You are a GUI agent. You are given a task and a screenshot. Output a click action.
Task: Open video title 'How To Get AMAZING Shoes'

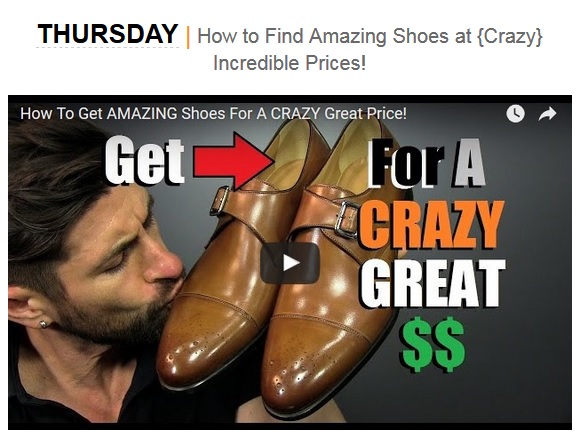click(x=213, y=113)
